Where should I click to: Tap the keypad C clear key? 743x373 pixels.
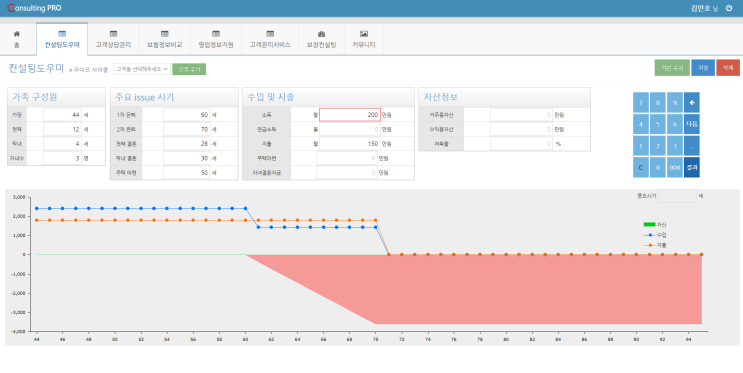(641, 168)
